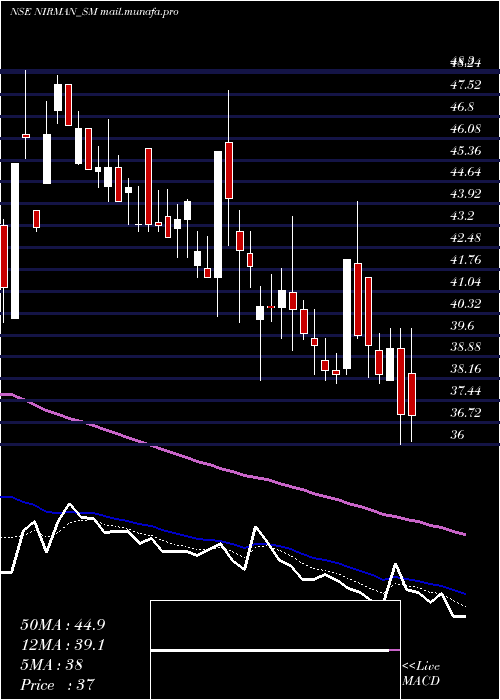Click the 38.88 price axis label
Viewport: 500px width, 700px height.
click(466, 347)
